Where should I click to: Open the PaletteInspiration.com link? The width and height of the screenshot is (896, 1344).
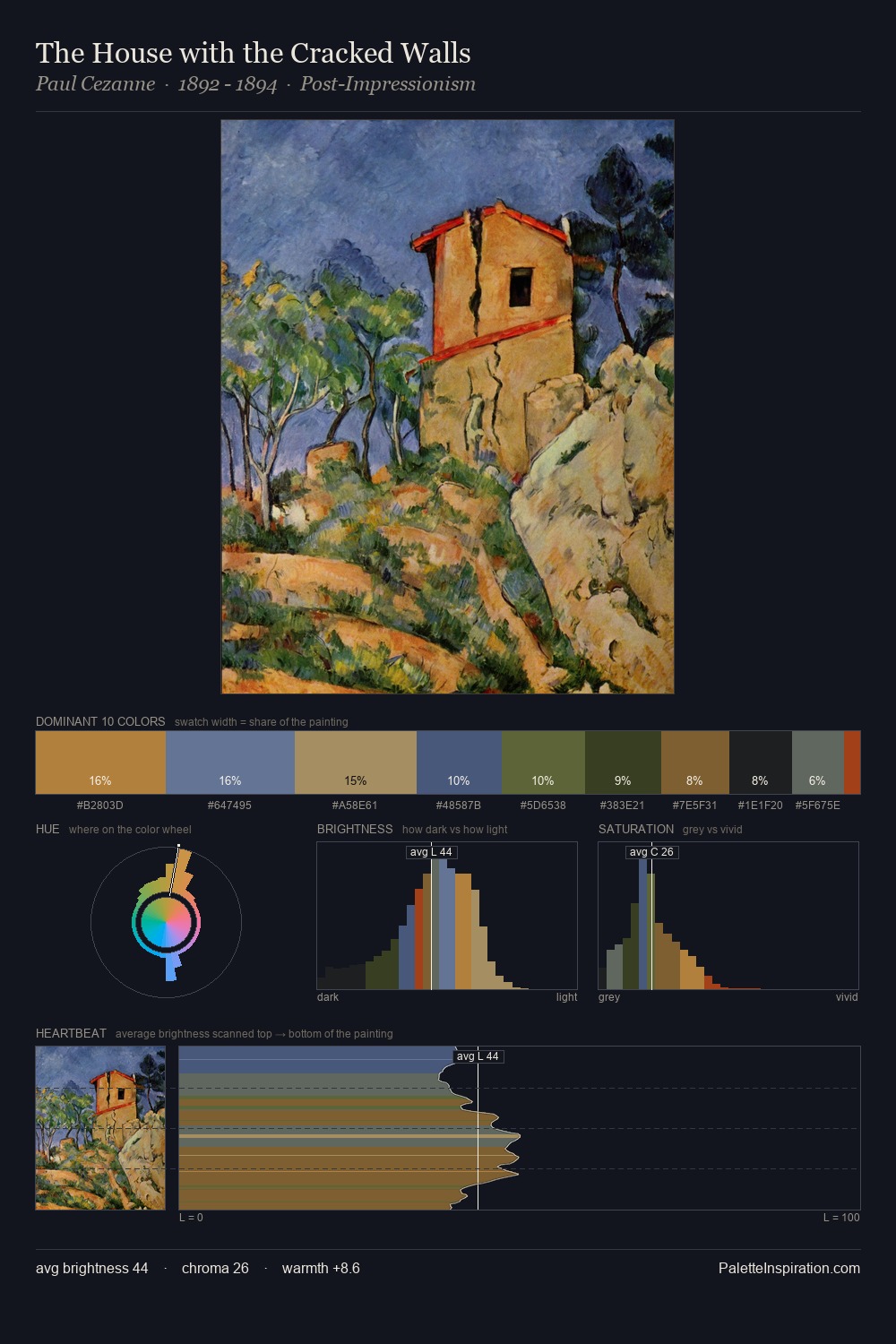(789, 1268)
